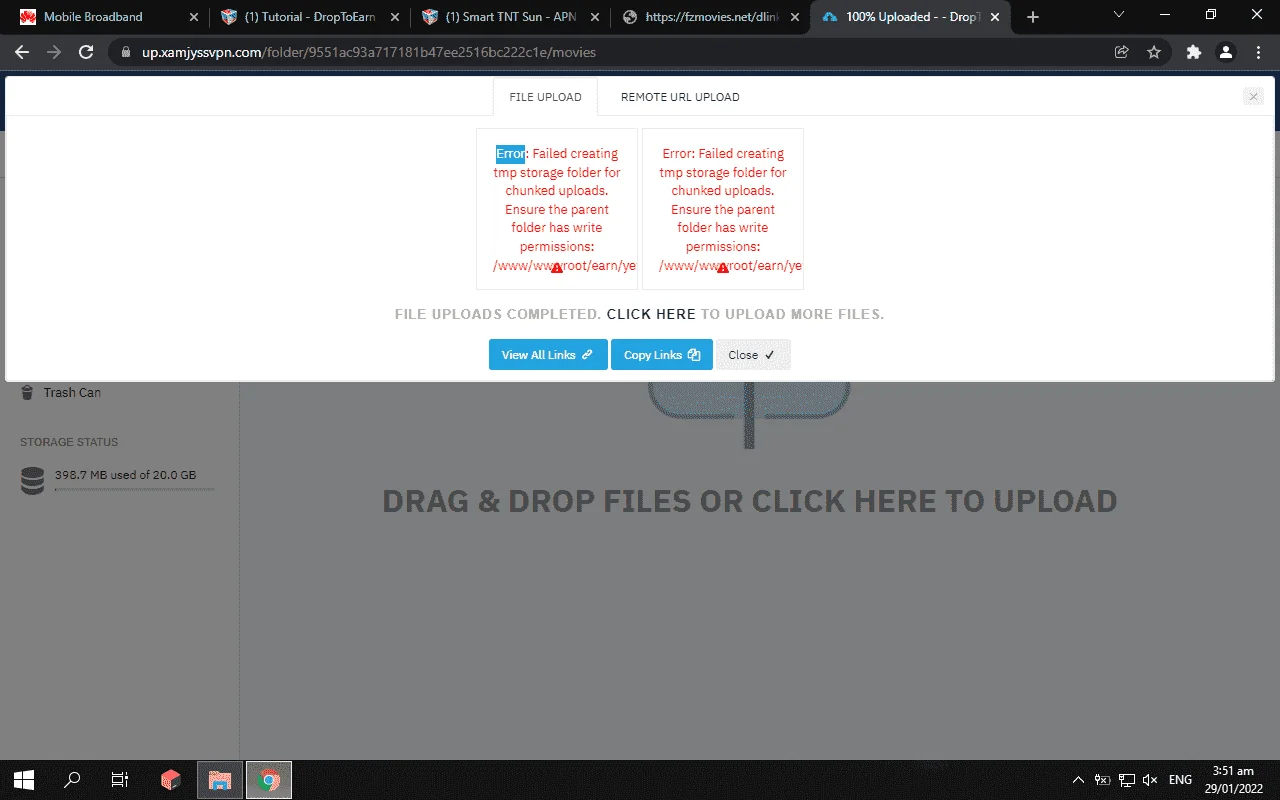The image size is (1280, 800).
Task: Click the warning icon on first upload error
Action: point(557,267)
